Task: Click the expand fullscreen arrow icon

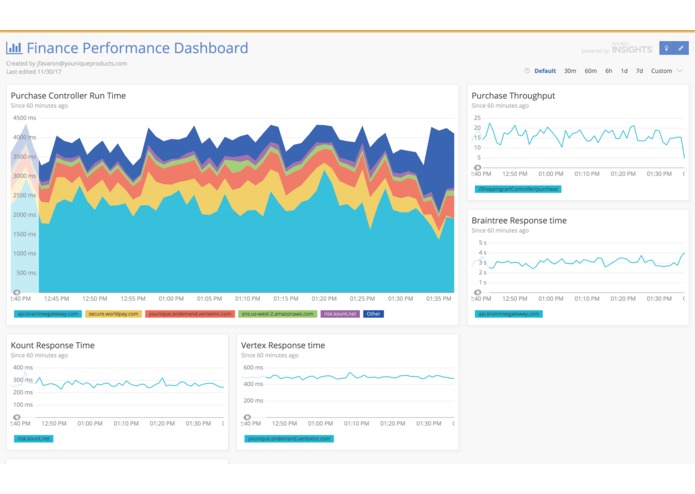Action: click(x=682, y=48)
